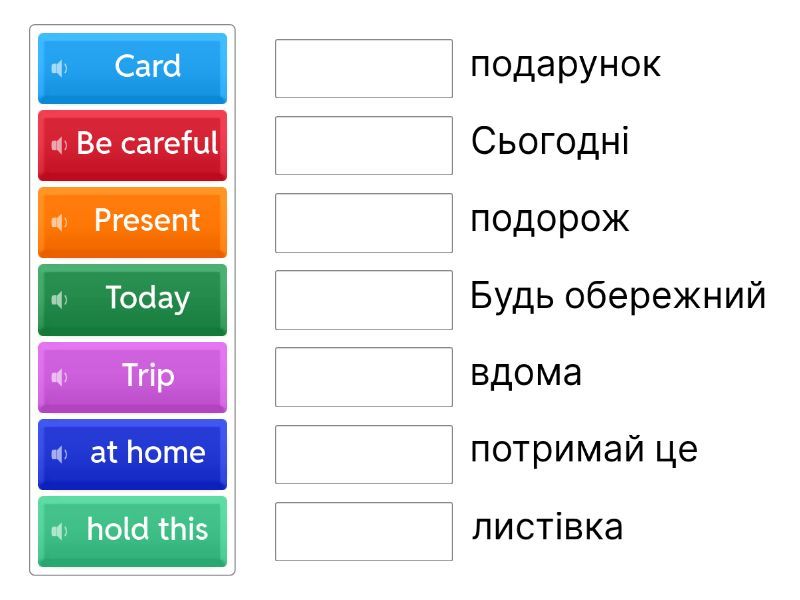This screenshot has width=800, height=600.
Task: Click the drop box beside вдома
Action: [x=364, y=377]
